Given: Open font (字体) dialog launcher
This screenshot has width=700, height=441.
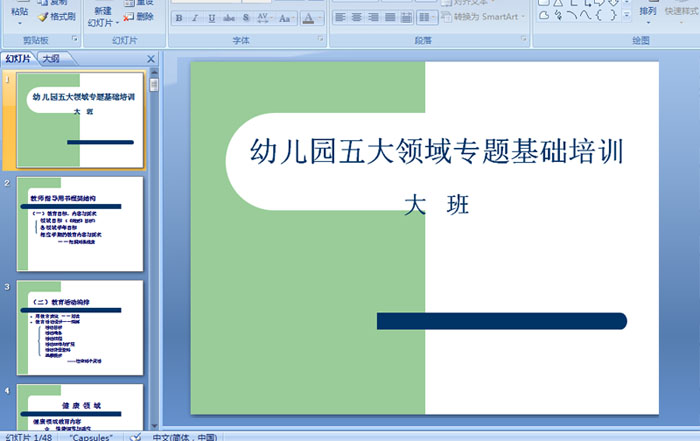Looking at the screenshot, I should pos(321,39).
